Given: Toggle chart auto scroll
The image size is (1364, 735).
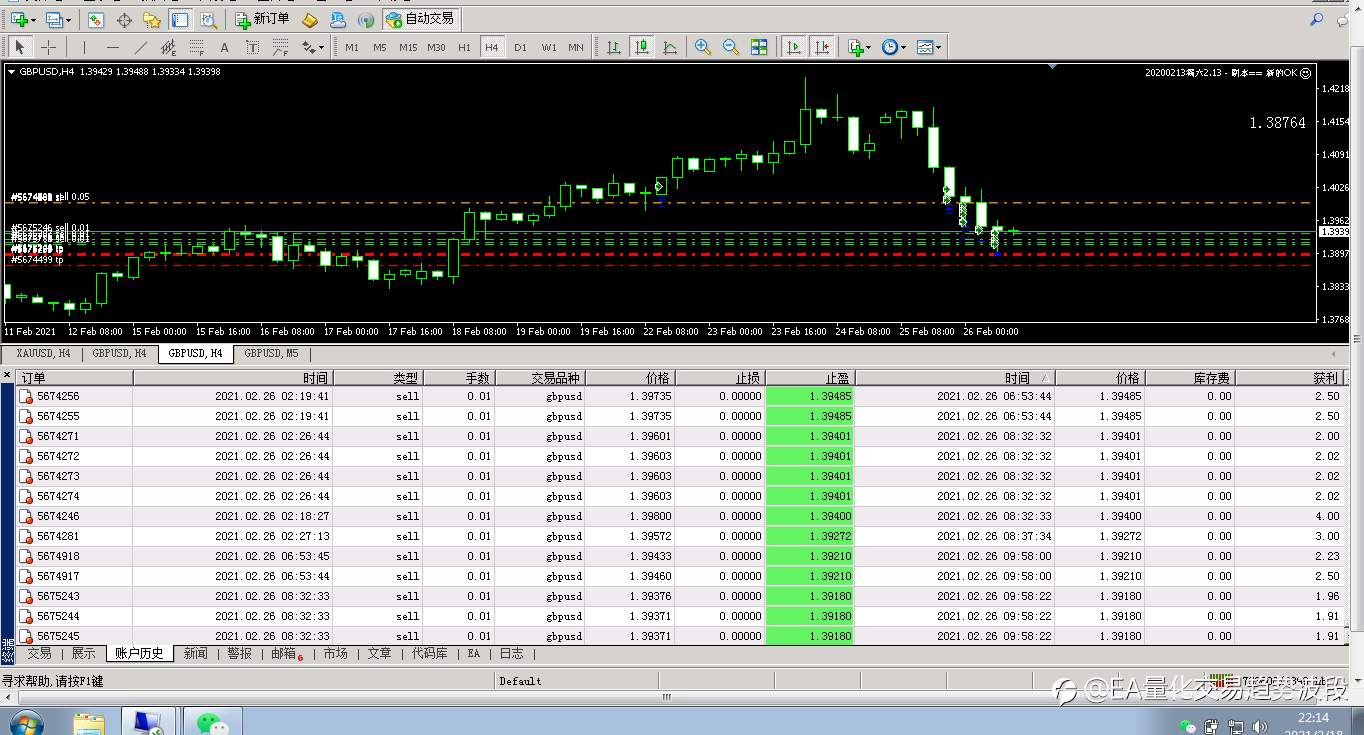Looking at the screenshot, I should tap(794, 47).
